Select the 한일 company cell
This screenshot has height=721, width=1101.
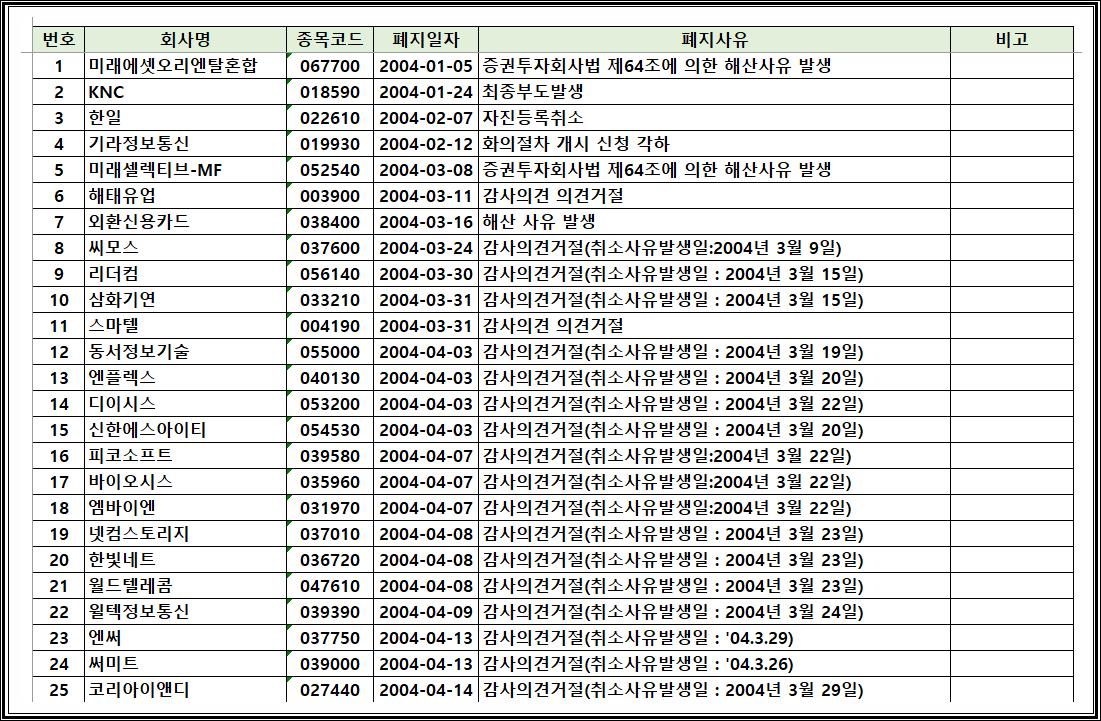tap(185, 118)
